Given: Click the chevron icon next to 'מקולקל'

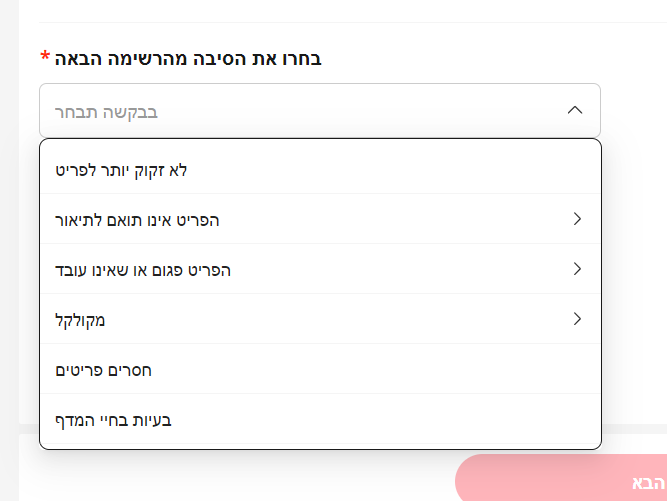Looking at the screenshot, I should [x=577, y=319].
